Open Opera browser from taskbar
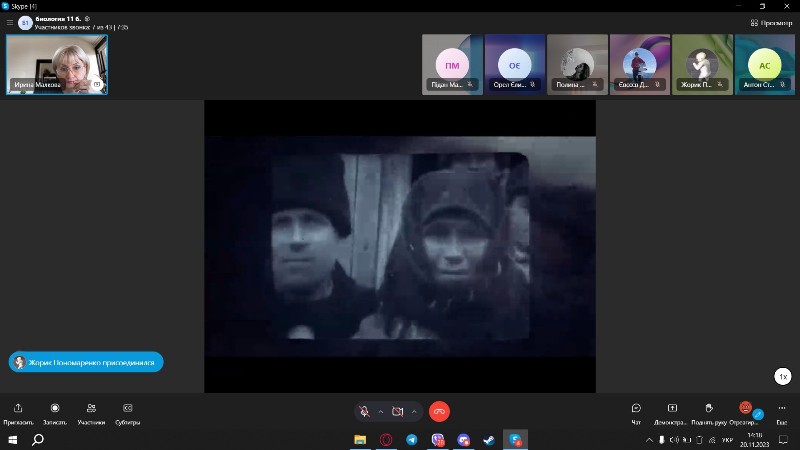The image size is (800, 450). click(x=386, y=440)
